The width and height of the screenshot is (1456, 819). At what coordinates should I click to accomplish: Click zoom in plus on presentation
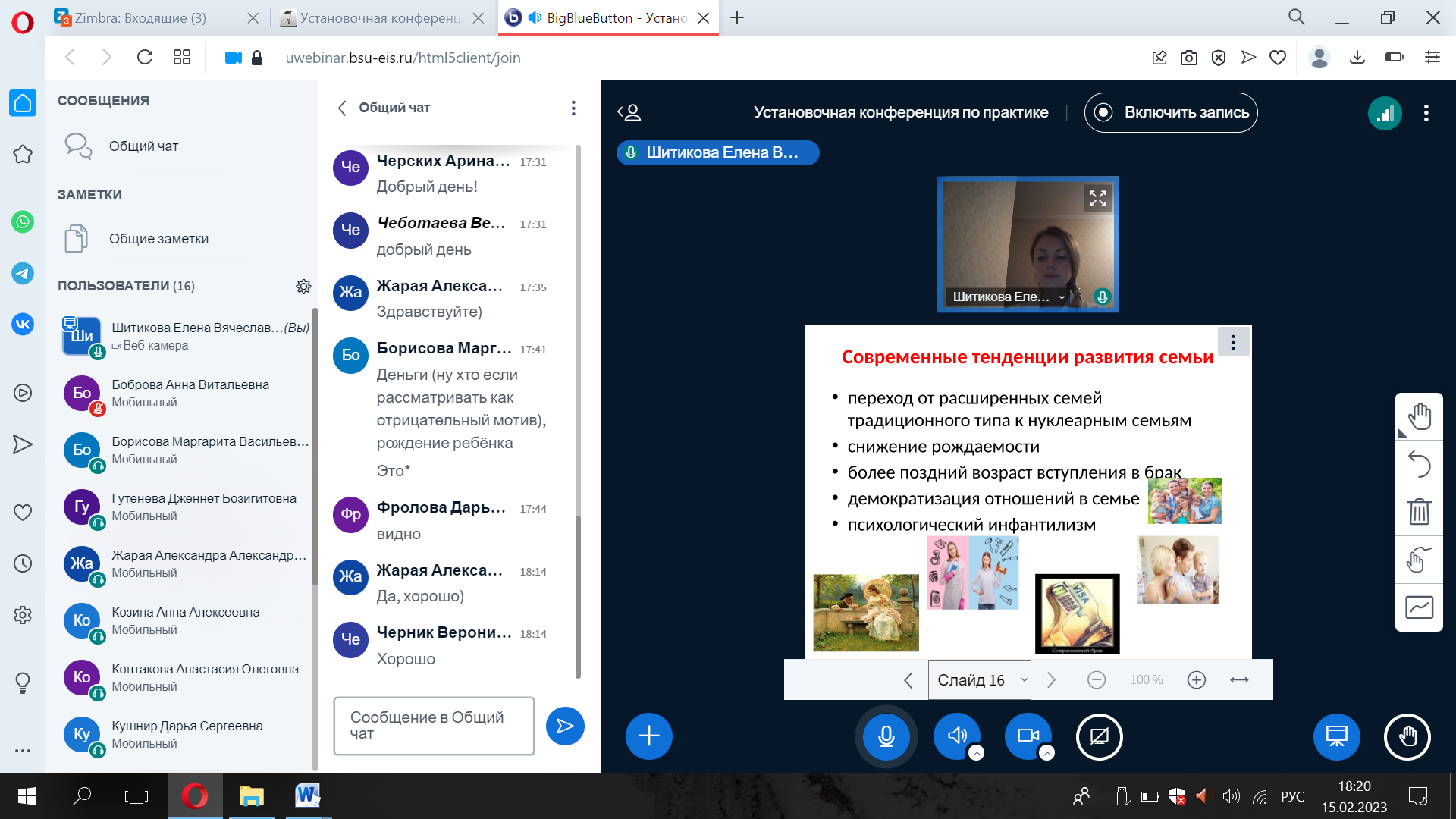(1196, 680)
